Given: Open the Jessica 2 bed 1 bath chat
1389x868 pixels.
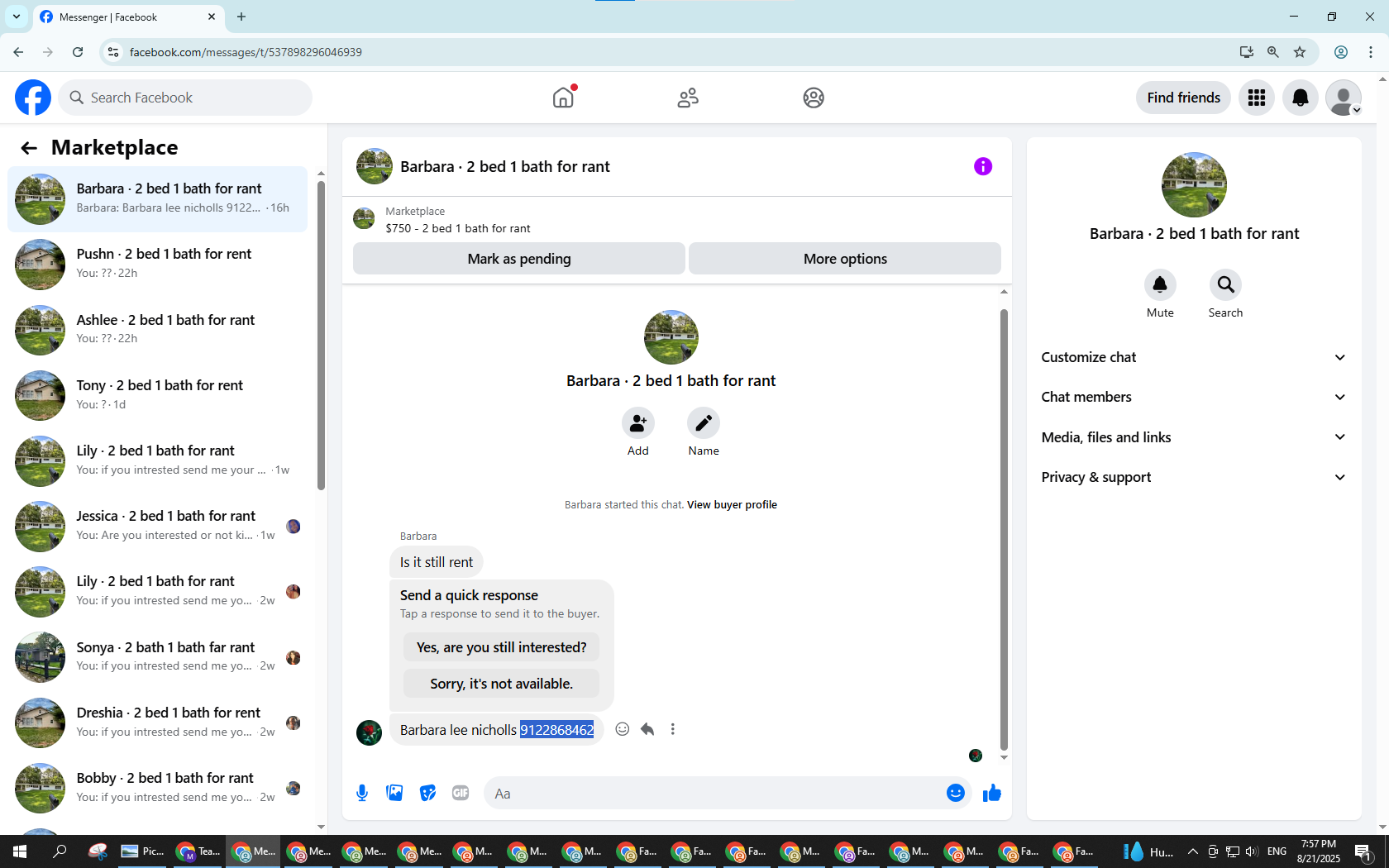Looking at the screenshot, I should [157, 526].
